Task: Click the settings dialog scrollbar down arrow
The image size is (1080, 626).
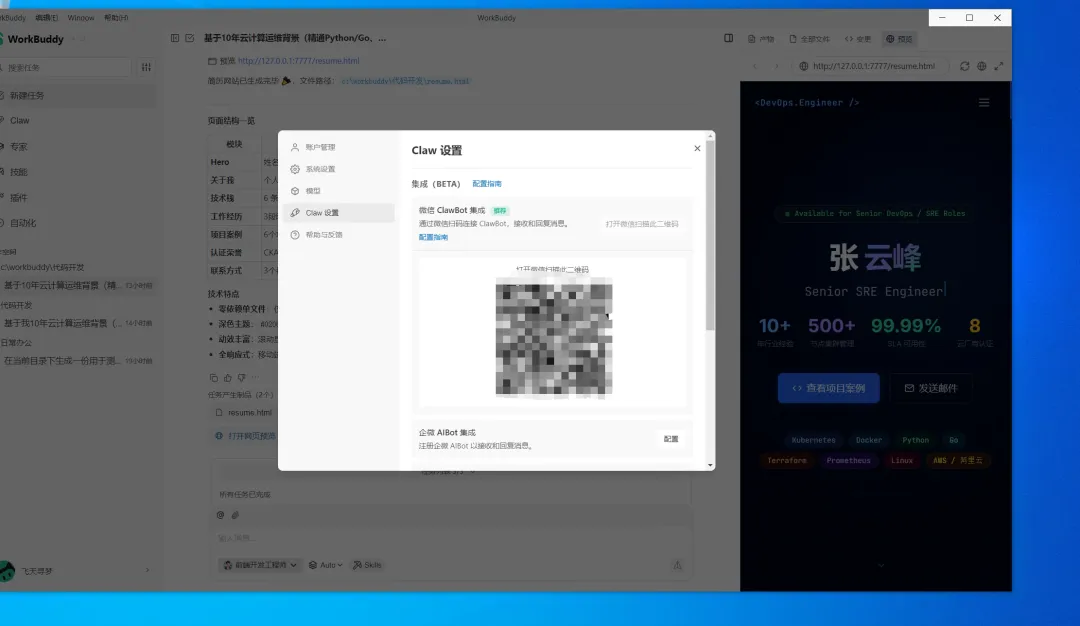Action: click(710, 466)
